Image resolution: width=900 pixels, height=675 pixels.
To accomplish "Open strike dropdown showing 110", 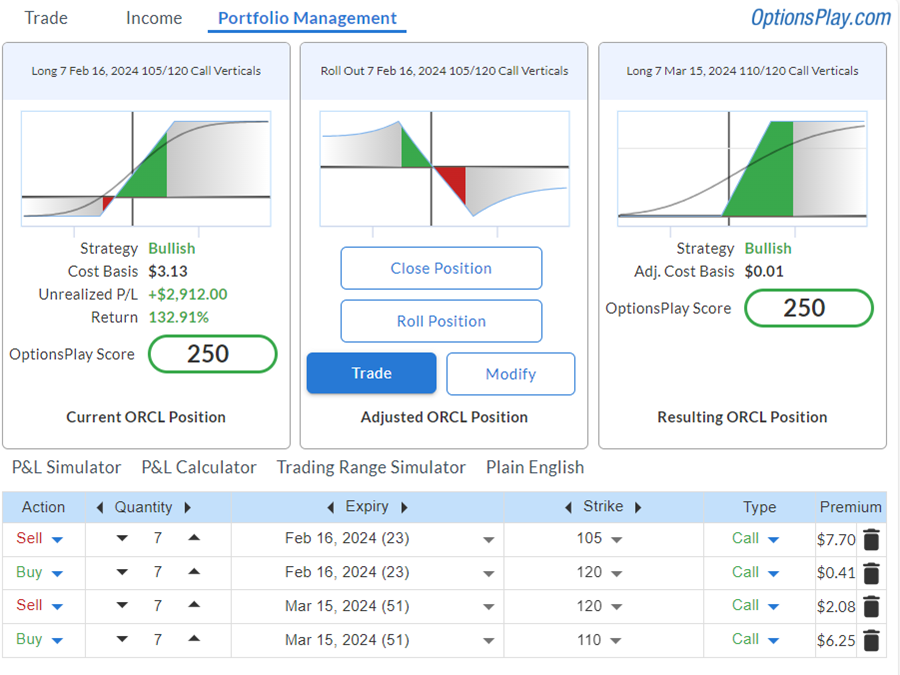I will click(616, 641).
